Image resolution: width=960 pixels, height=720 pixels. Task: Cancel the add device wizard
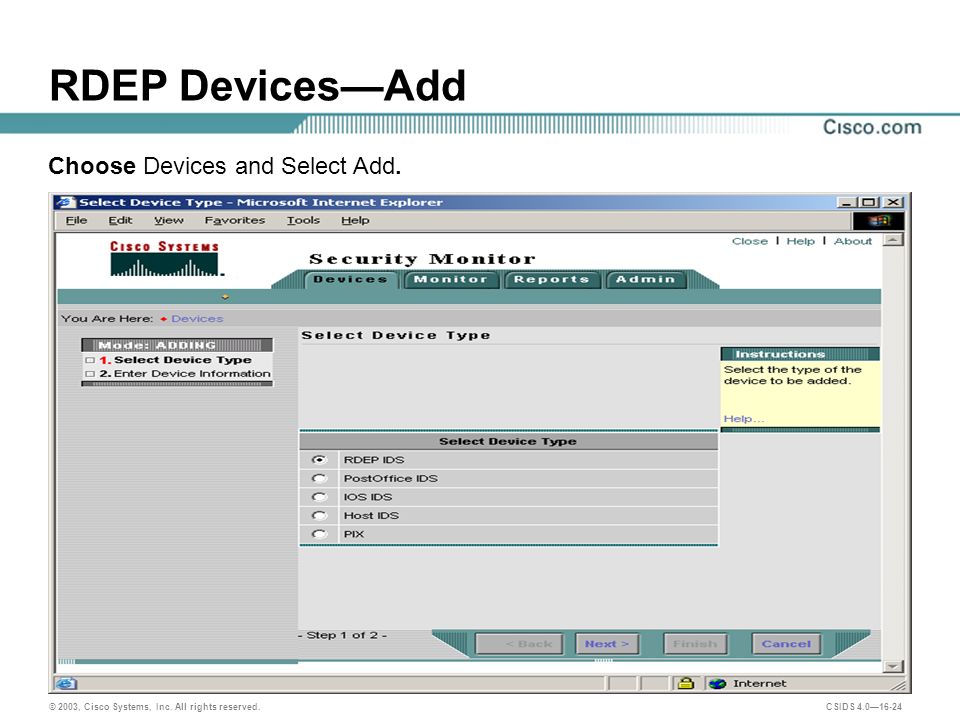786,643
